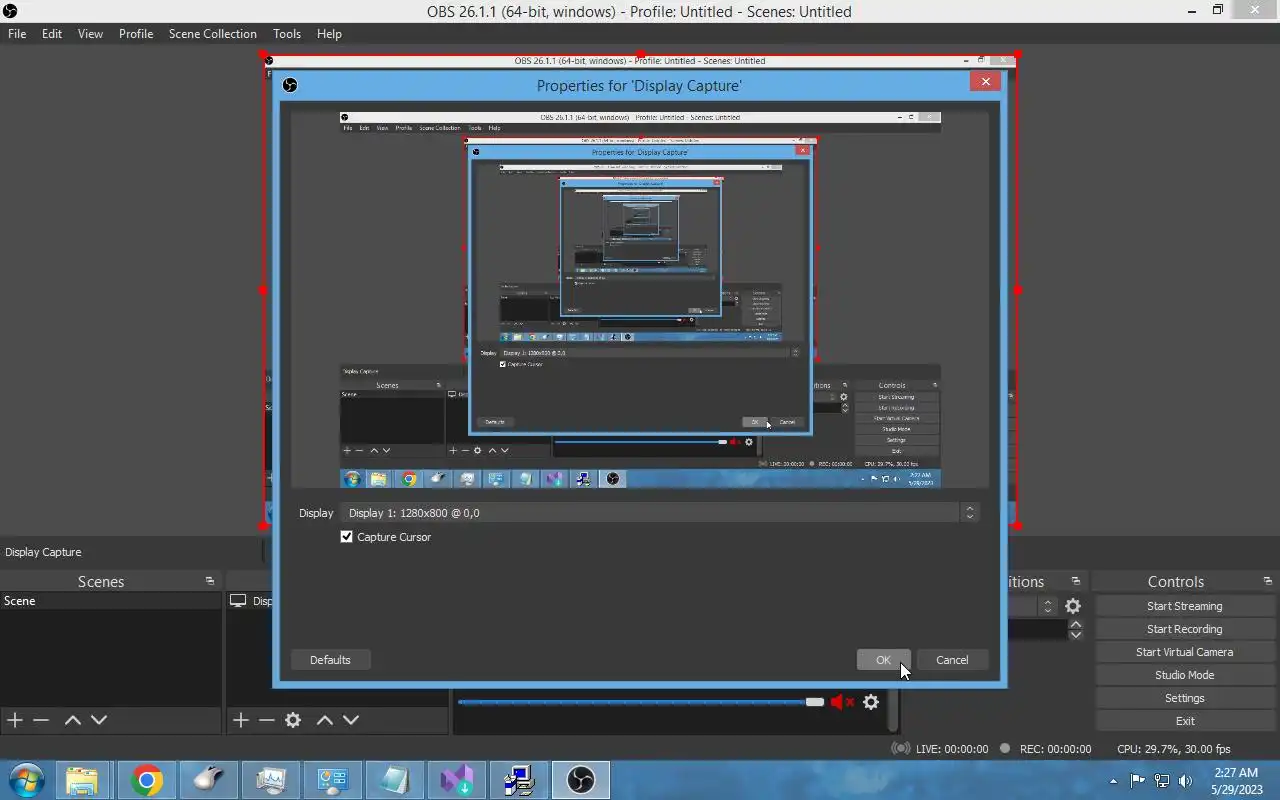The image size is (1280, 800).
Task: Cancel the Display Capture properties dialog
Action: tap(952, 660)
